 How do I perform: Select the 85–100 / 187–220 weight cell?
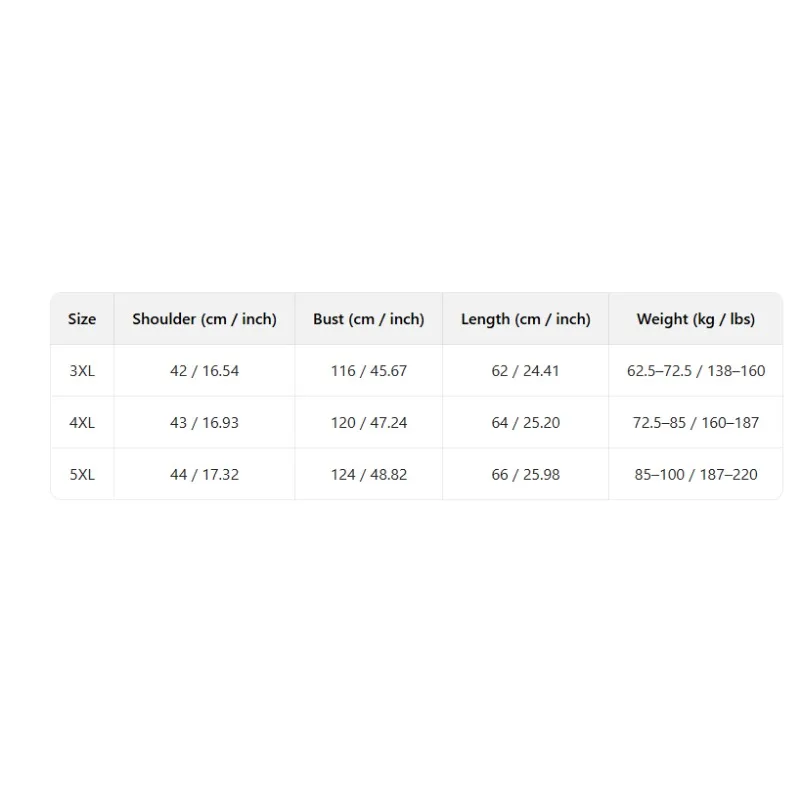696,474
